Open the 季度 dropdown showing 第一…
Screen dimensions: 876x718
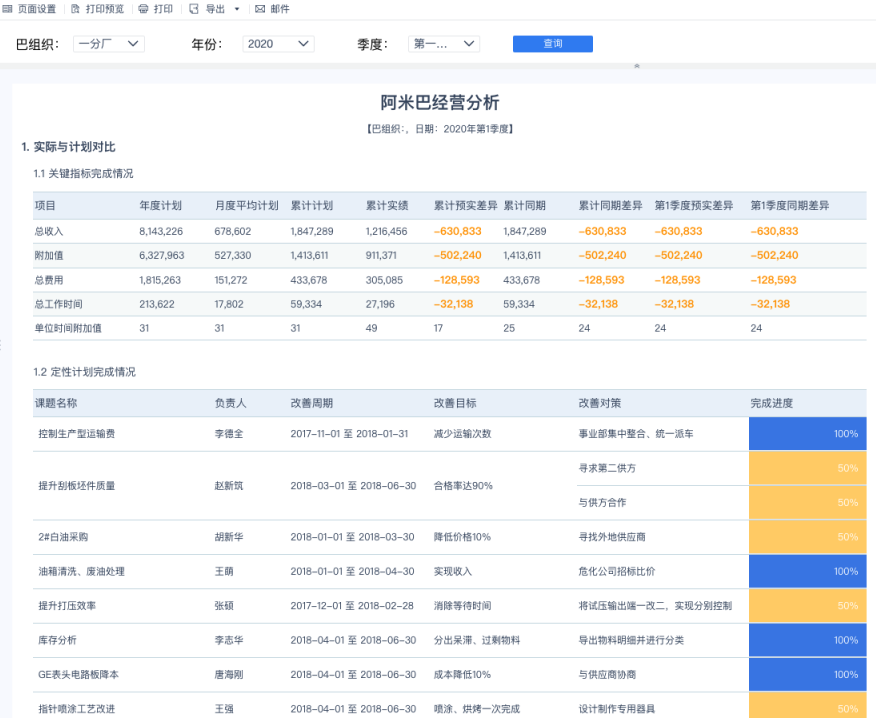(444, 44)
